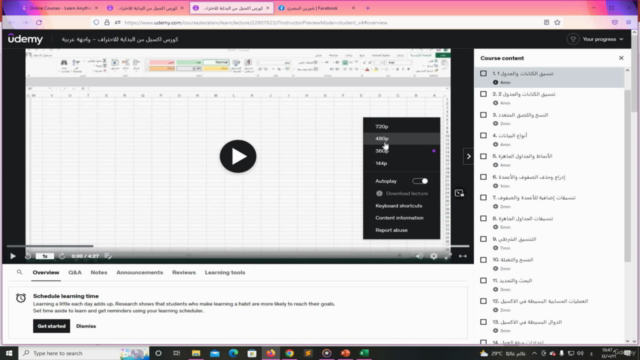Click the trophy icon in header

573,39
